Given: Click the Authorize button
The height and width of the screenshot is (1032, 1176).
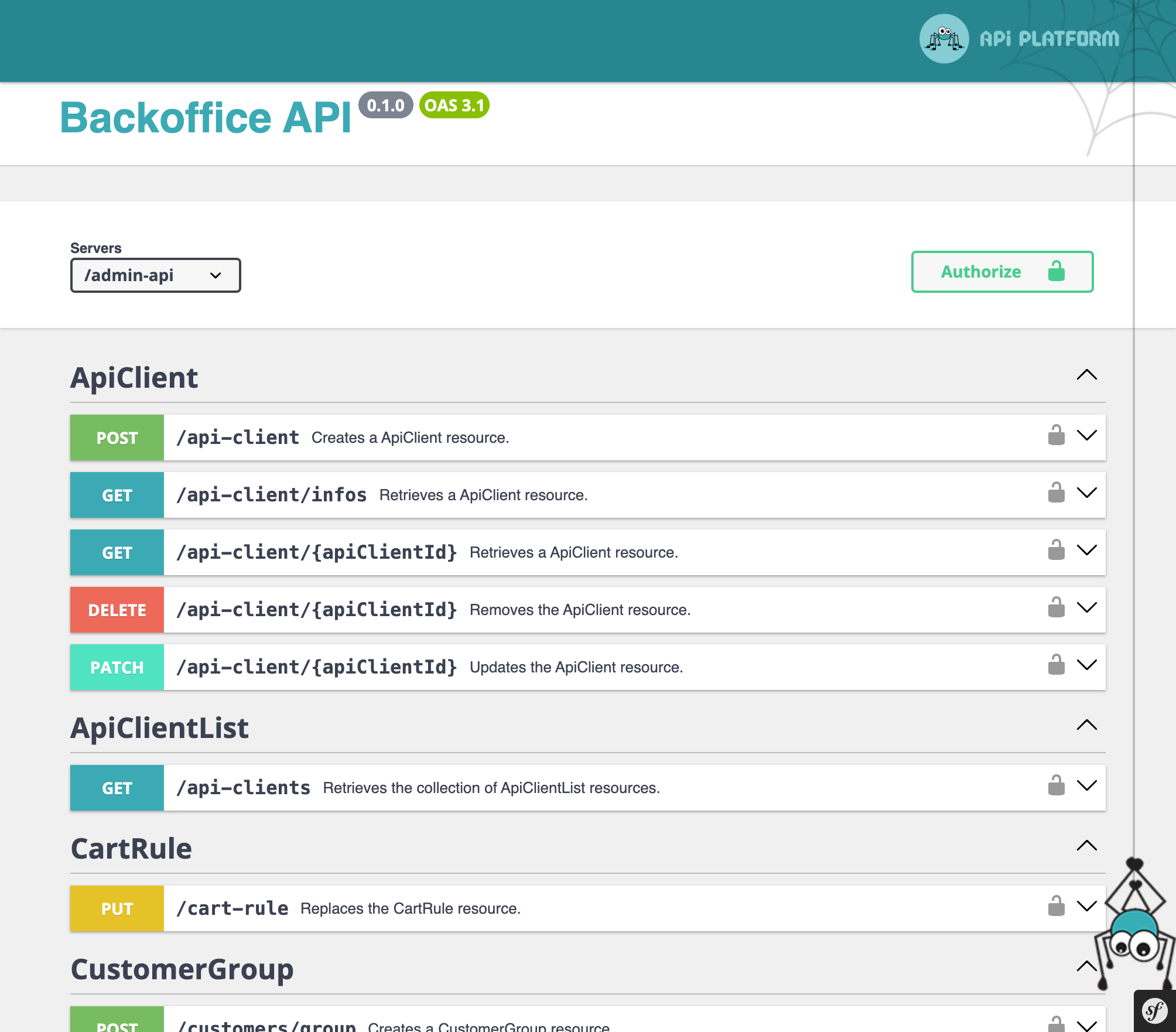Looking at the screenshot, I should (1001, 271).
